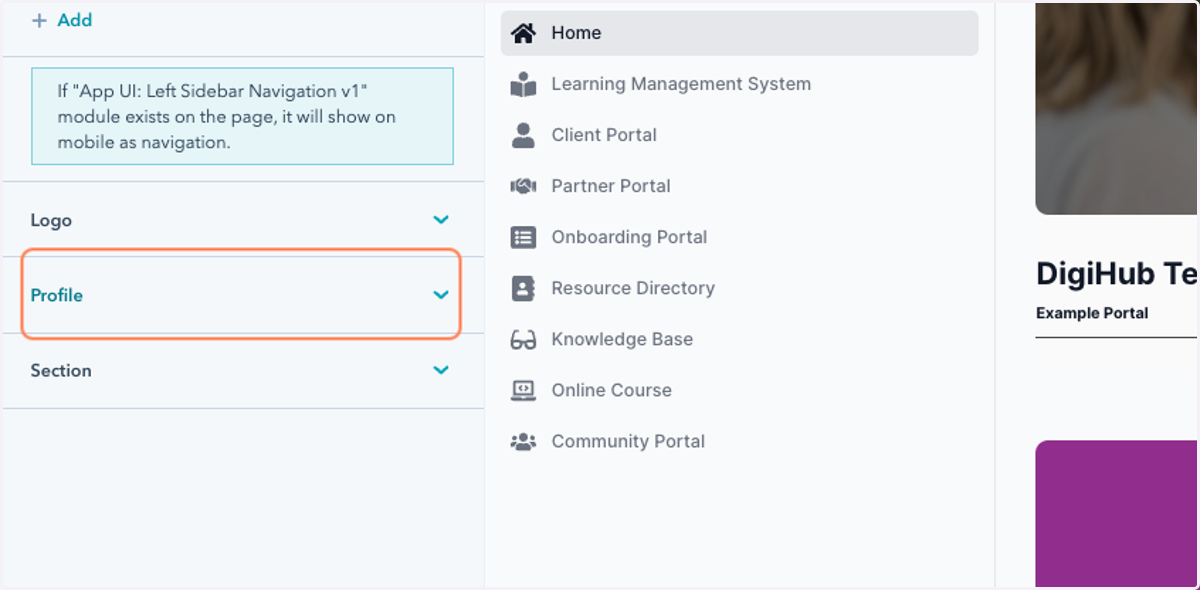Screen dimensions: 1200x590
Task: Click the Logo label
Action: [51, 220]
